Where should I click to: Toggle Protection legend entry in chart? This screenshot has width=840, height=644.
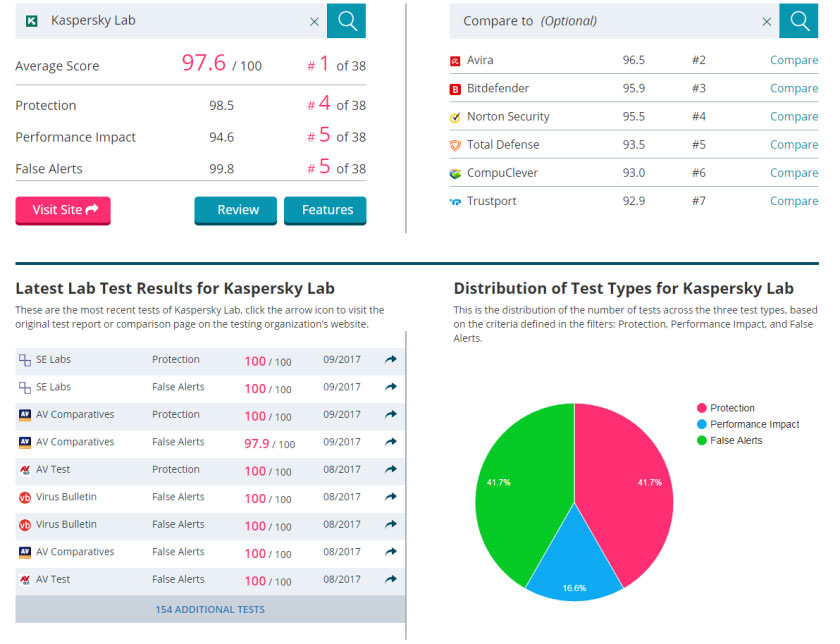coord(726,408)
